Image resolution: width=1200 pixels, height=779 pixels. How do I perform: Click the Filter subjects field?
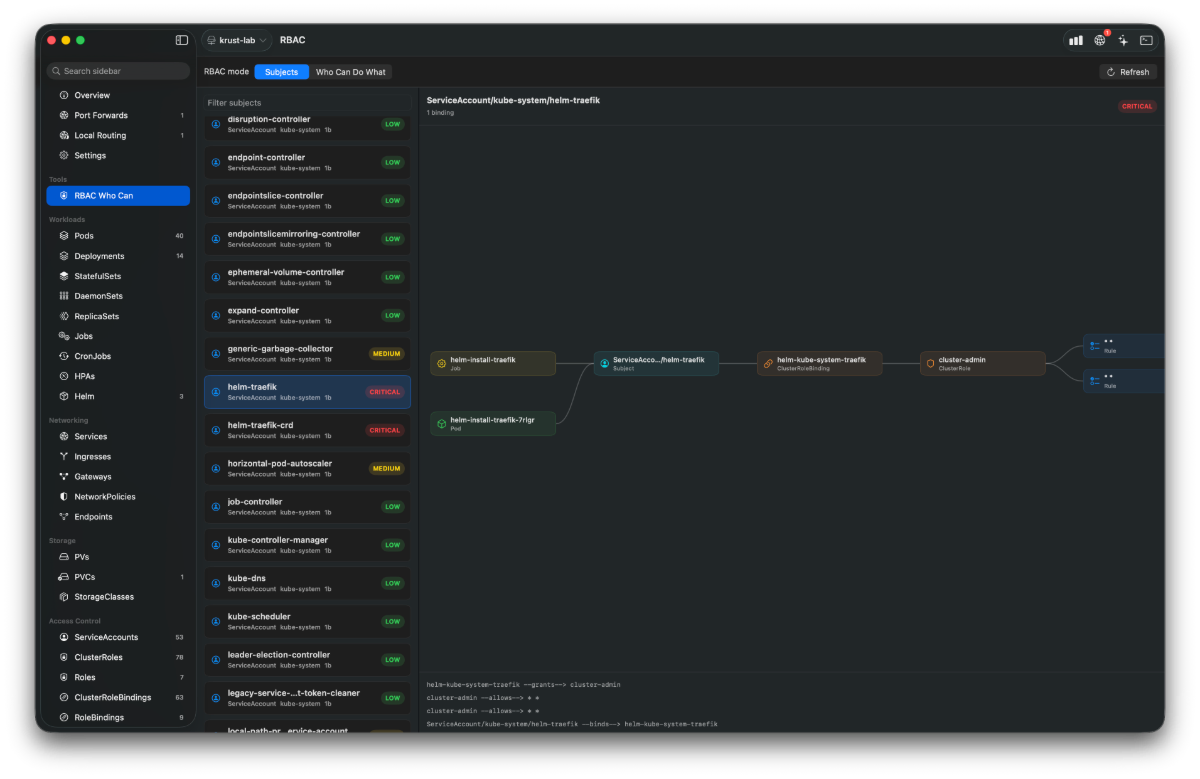[307, 103]
